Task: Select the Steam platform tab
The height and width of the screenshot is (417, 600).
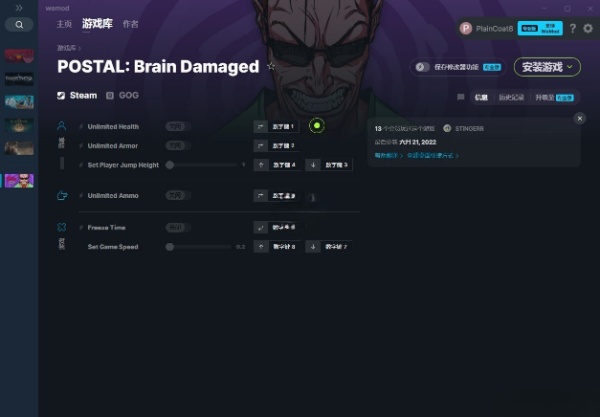Action: click(77, 95)
